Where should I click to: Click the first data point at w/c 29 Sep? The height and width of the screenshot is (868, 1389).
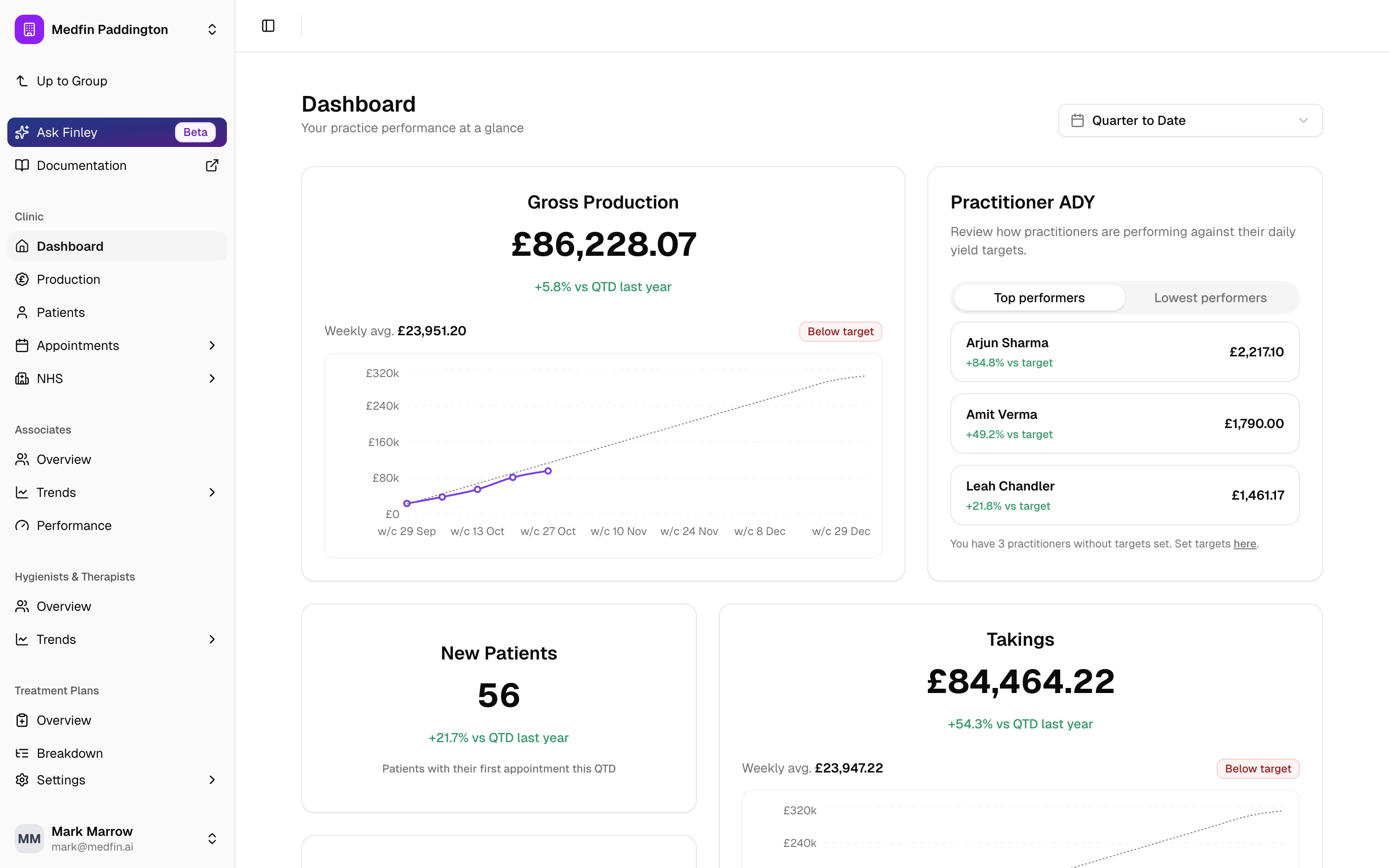(407, 503)
